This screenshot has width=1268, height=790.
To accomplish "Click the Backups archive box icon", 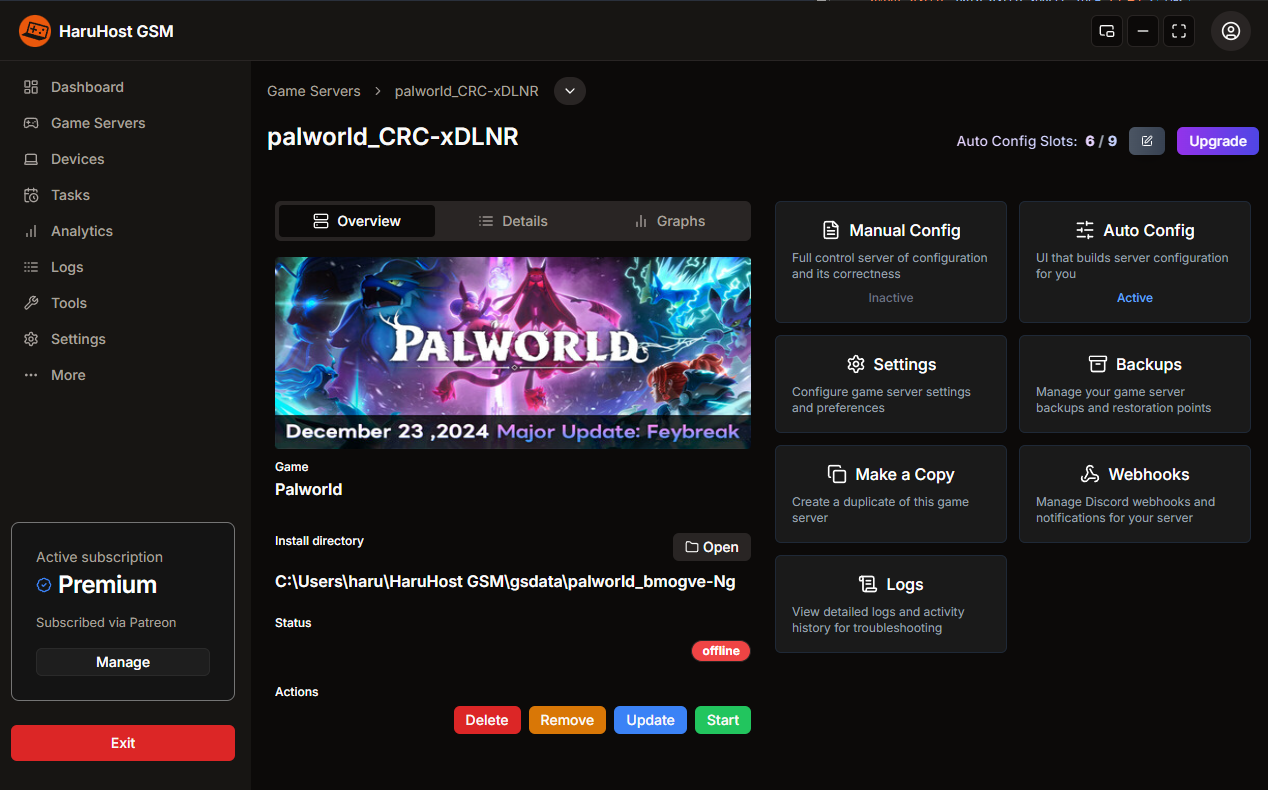I will 1098,364.
